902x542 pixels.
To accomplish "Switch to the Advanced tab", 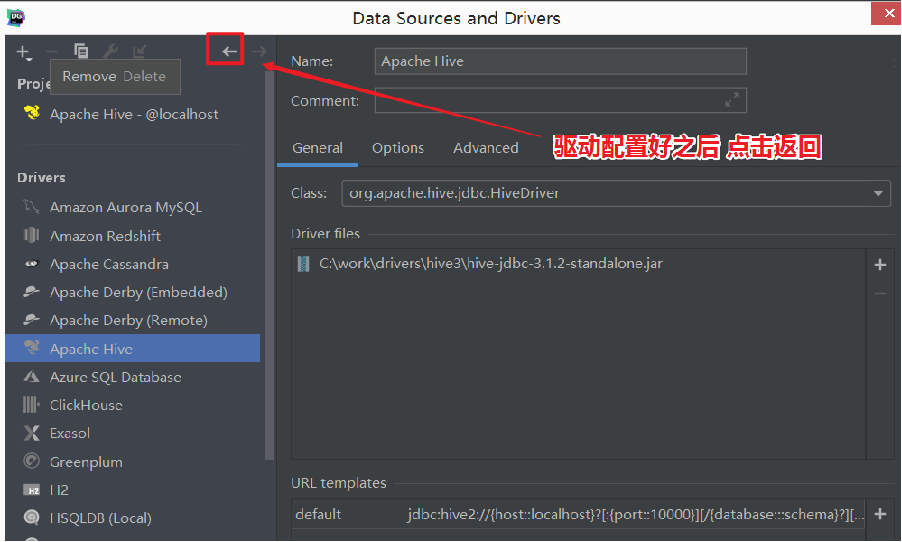I will pyautogui.click(x=485, y=148).
